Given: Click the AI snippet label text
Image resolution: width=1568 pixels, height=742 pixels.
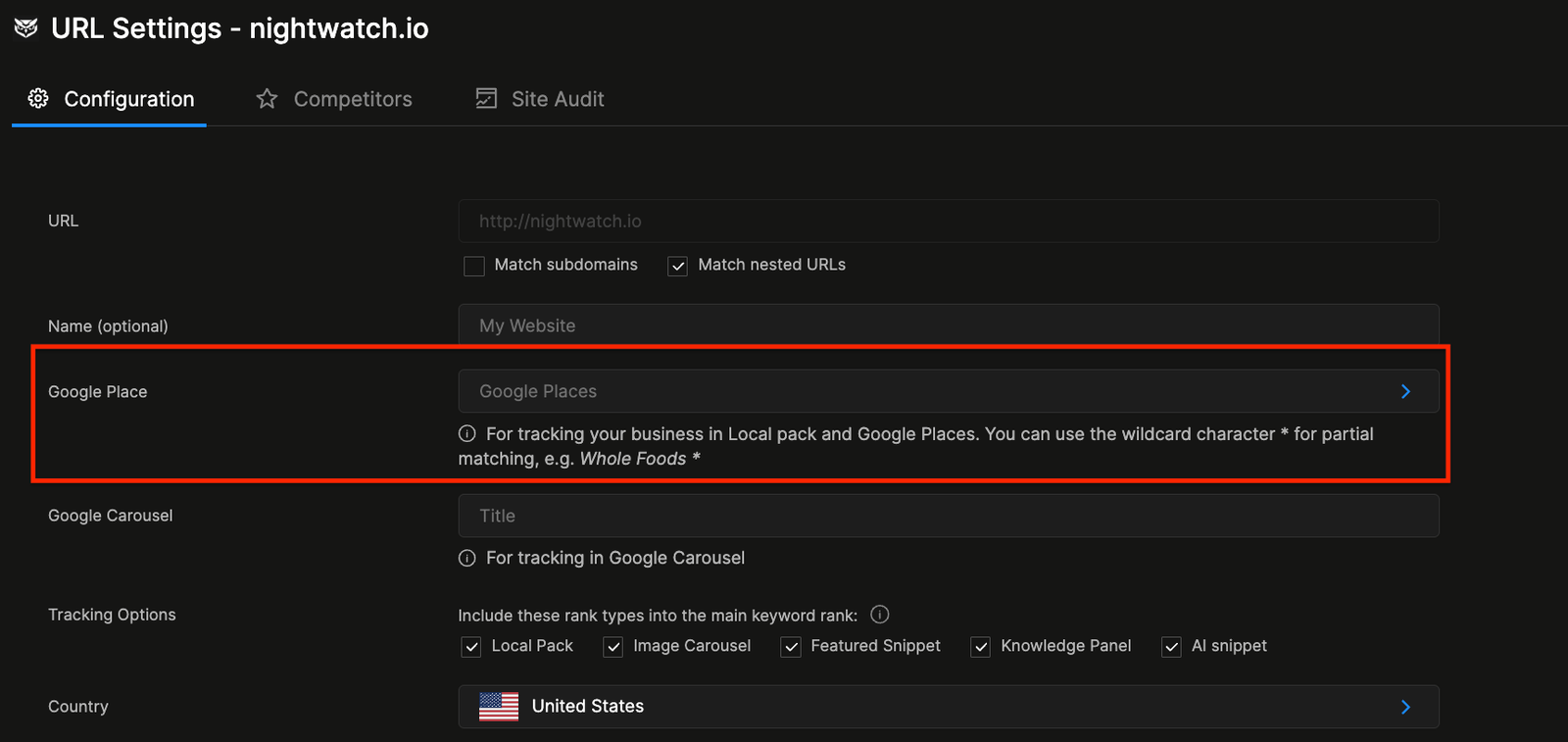Looking at the screenshot, I should coord(1229,646).
